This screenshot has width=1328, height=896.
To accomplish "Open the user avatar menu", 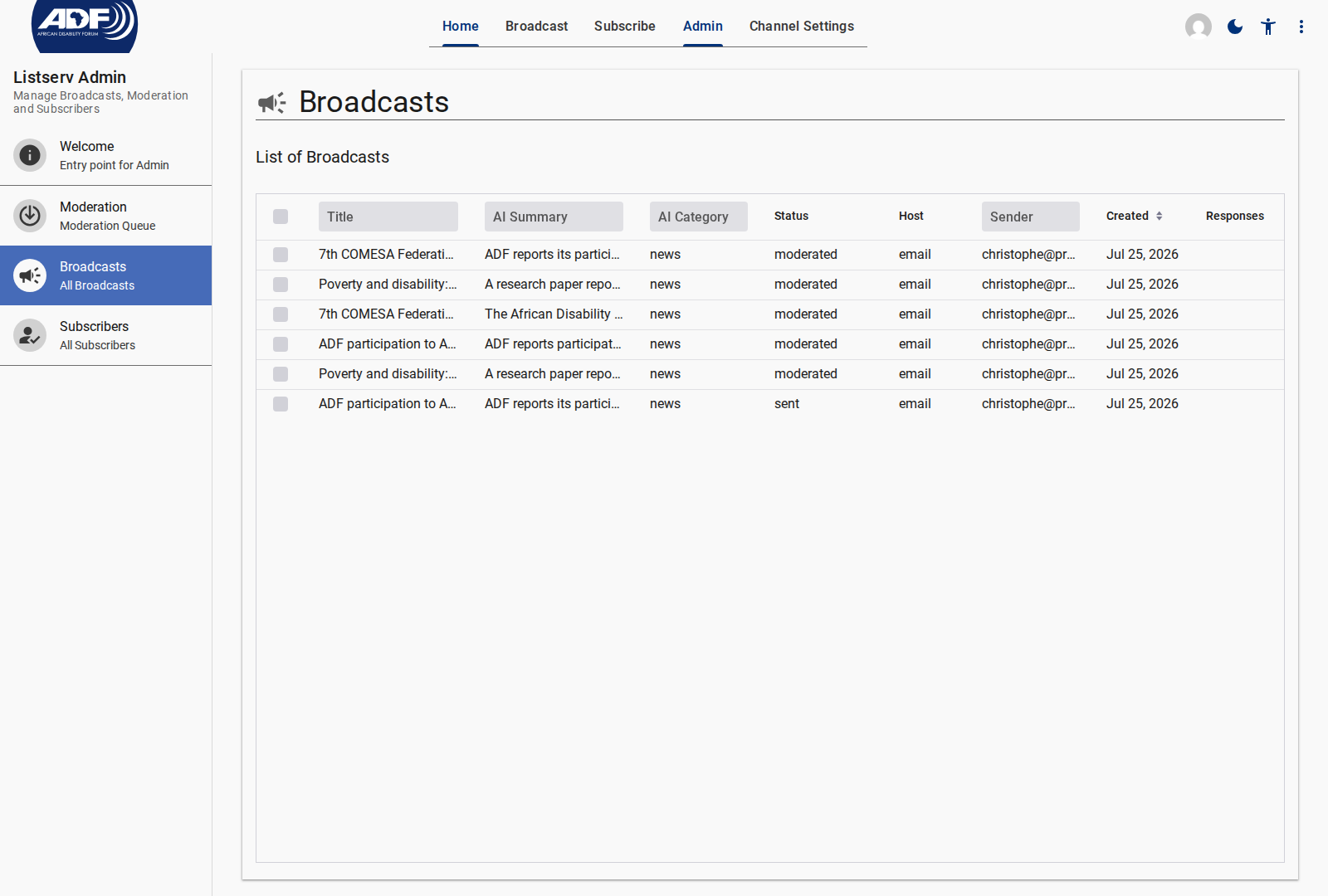I will (x=1199, y=27).
